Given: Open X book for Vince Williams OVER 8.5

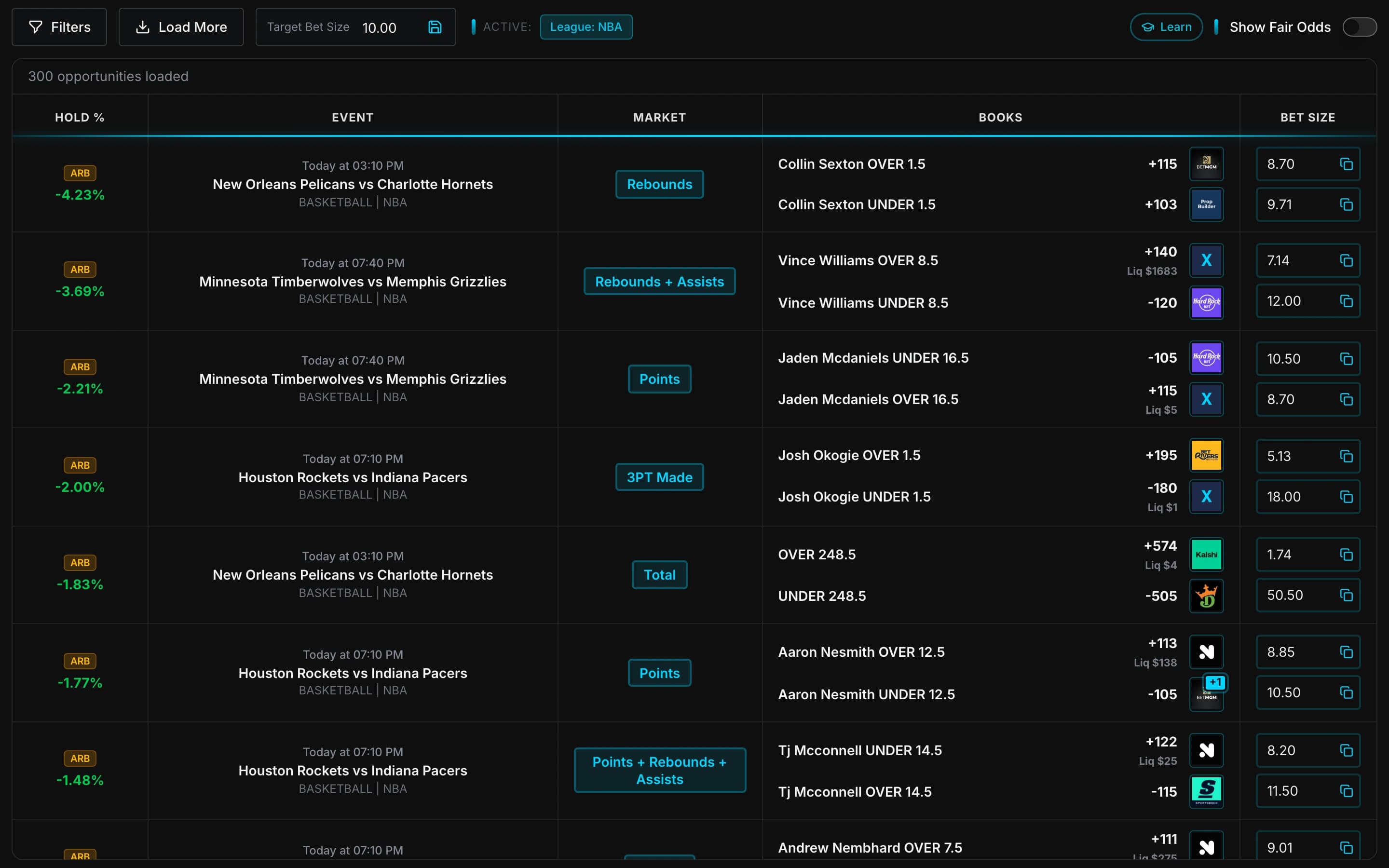Looking at the screenshot, I should [x=1206, y=260].
